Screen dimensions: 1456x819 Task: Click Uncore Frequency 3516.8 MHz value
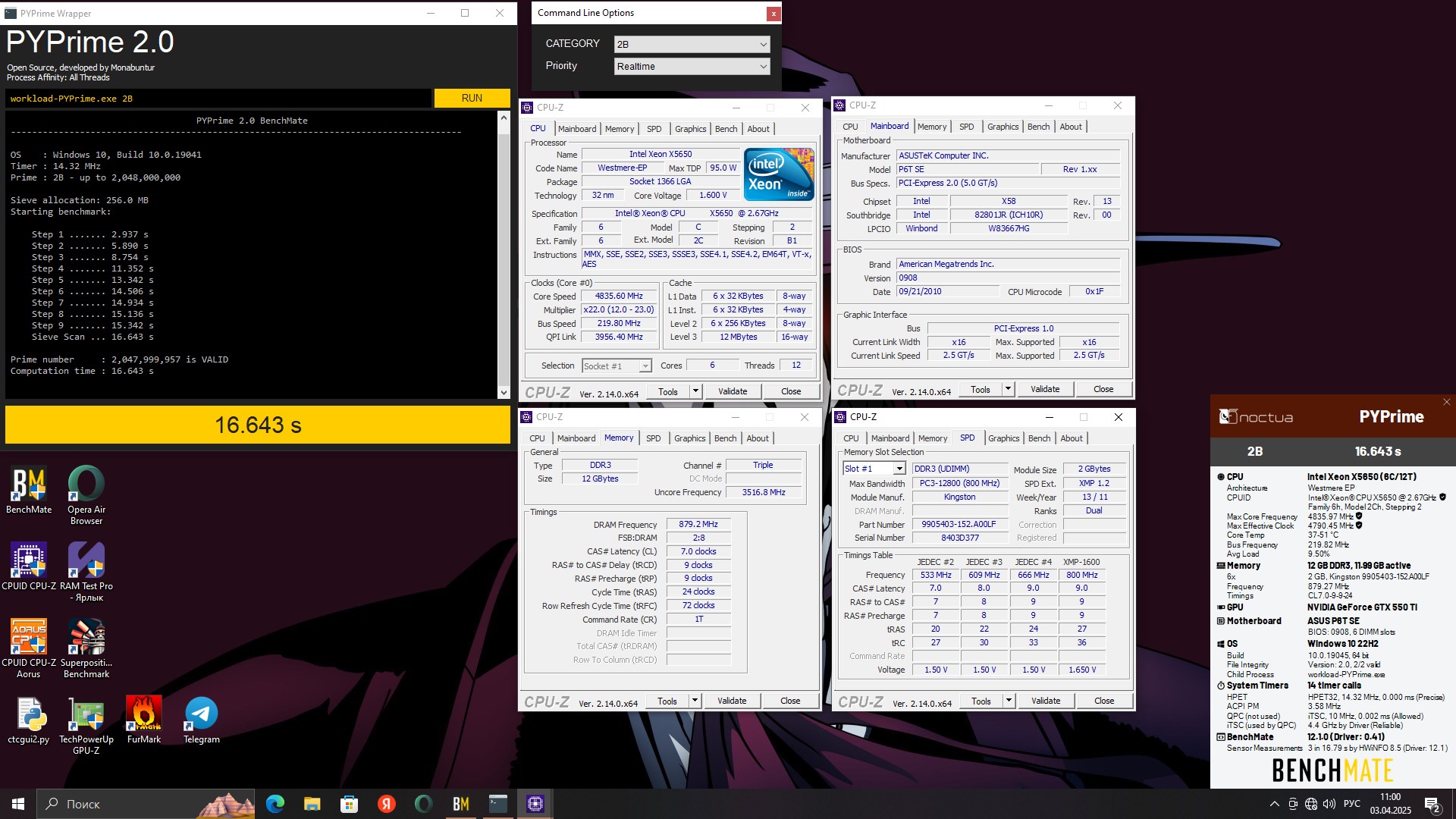point(764,492)
